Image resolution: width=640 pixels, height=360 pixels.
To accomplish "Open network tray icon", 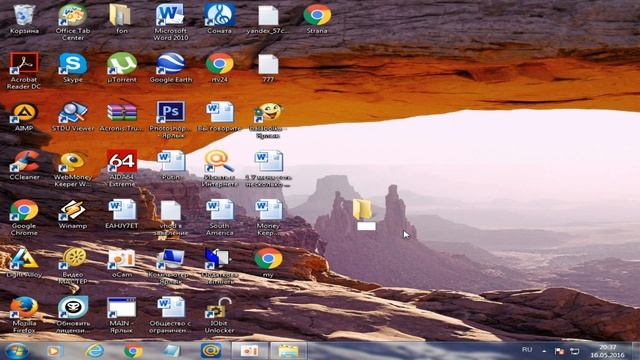I will (575, 351).
